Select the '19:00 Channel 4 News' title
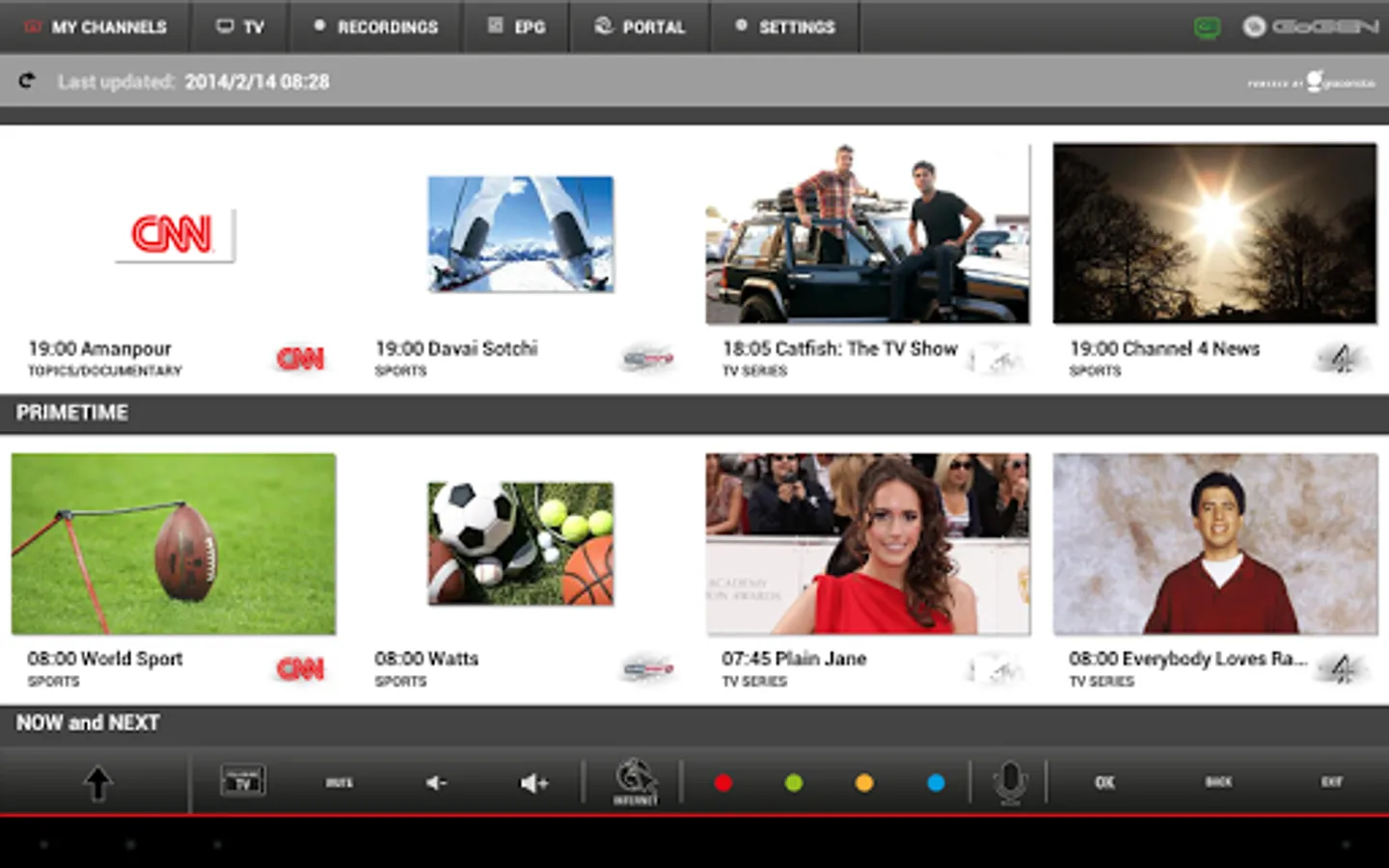The height and width of the screenshot is (868, 1389). [1164, 348]
